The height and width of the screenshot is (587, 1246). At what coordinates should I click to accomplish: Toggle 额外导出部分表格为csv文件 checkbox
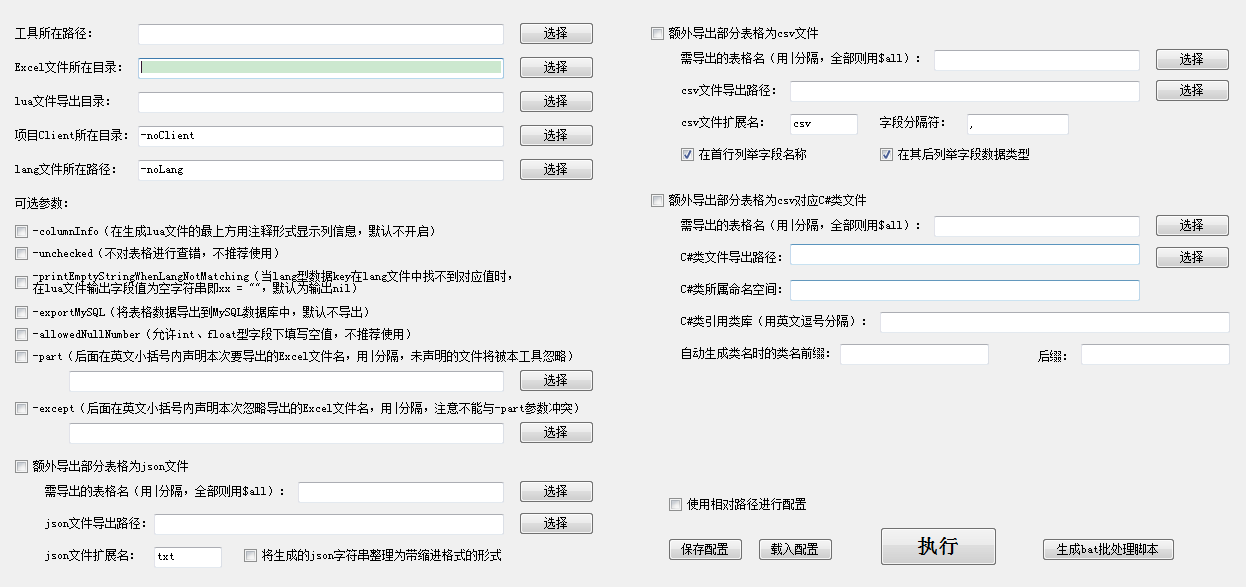[657, 33]
